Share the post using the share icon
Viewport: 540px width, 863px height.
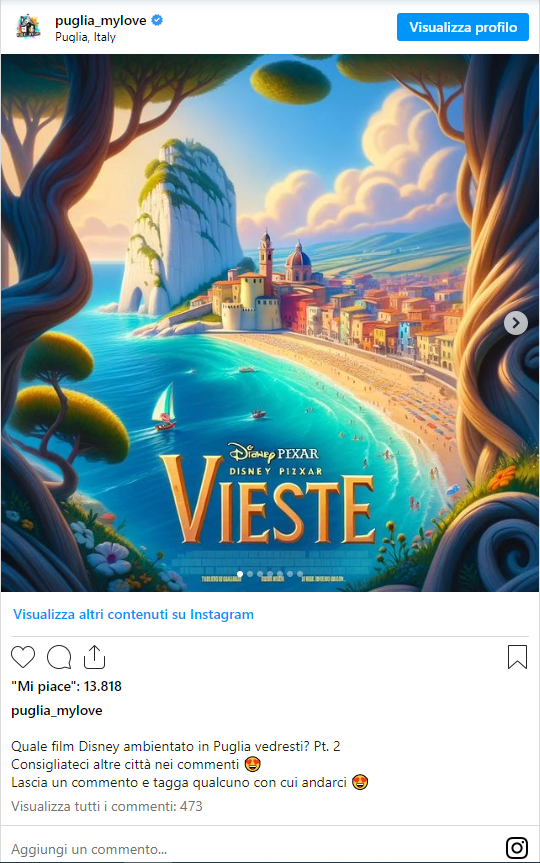pos(95,657)
